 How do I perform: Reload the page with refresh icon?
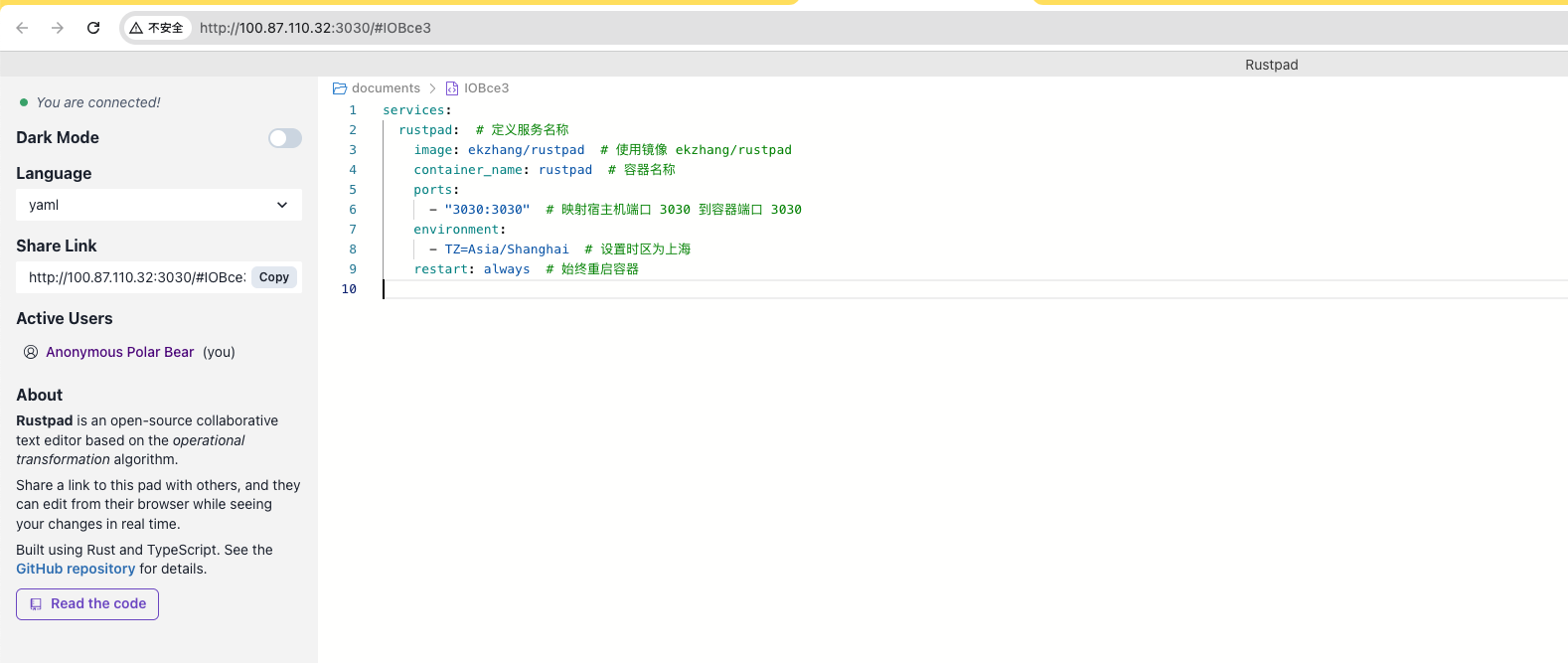pos(93,28)
